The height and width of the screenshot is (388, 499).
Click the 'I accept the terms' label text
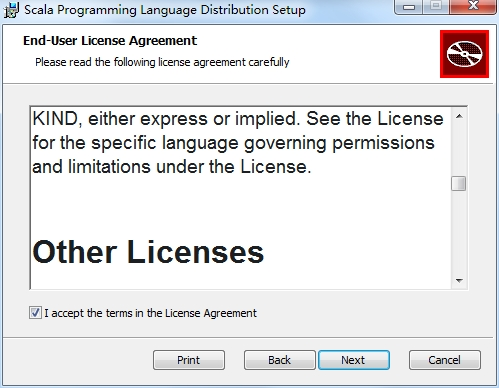[x=150, y=313]
